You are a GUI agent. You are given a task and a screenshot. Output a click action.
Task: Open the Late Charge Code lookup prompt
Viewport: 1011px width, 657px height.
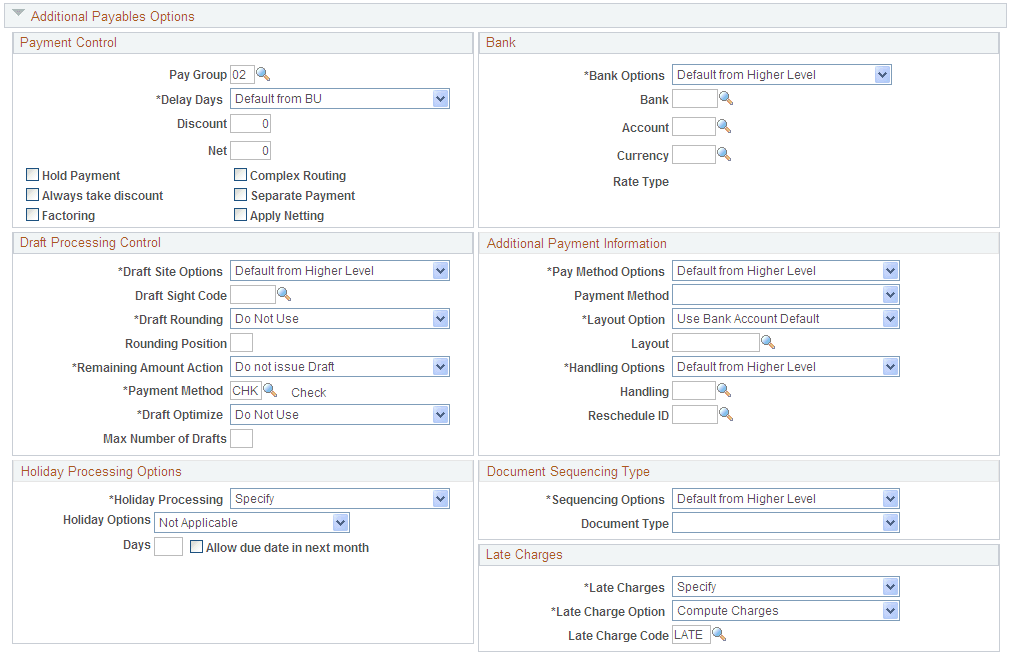[718, 633]
